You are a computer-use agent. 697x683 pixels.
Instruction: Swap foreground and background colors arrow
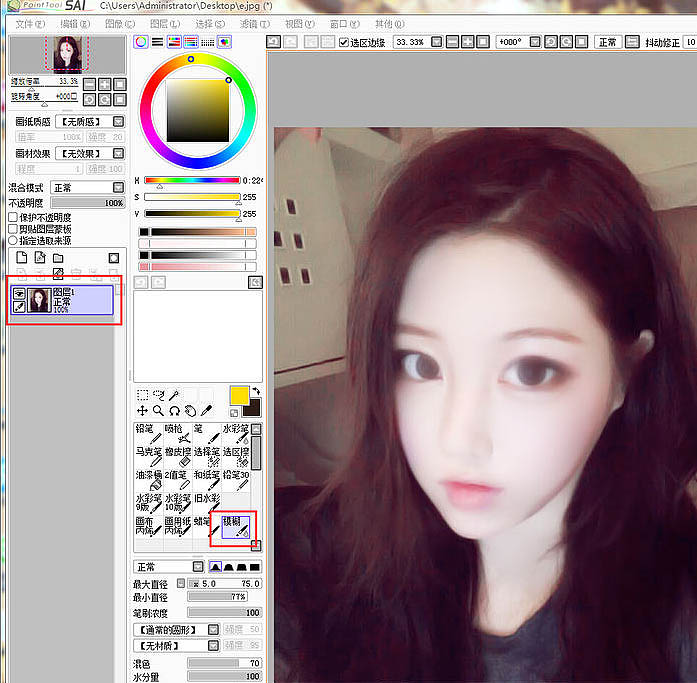(x=256, y=391)
